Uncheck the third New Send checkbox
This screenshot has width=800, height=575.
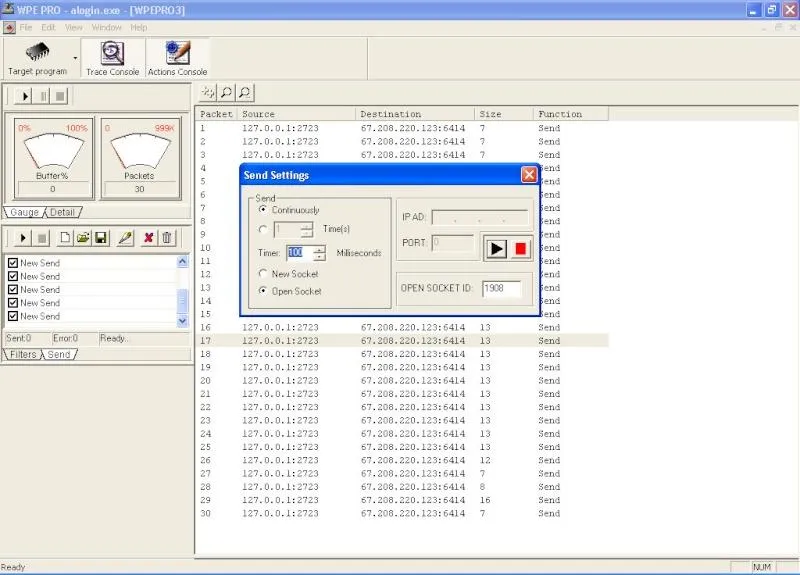[x=13, y=289]
